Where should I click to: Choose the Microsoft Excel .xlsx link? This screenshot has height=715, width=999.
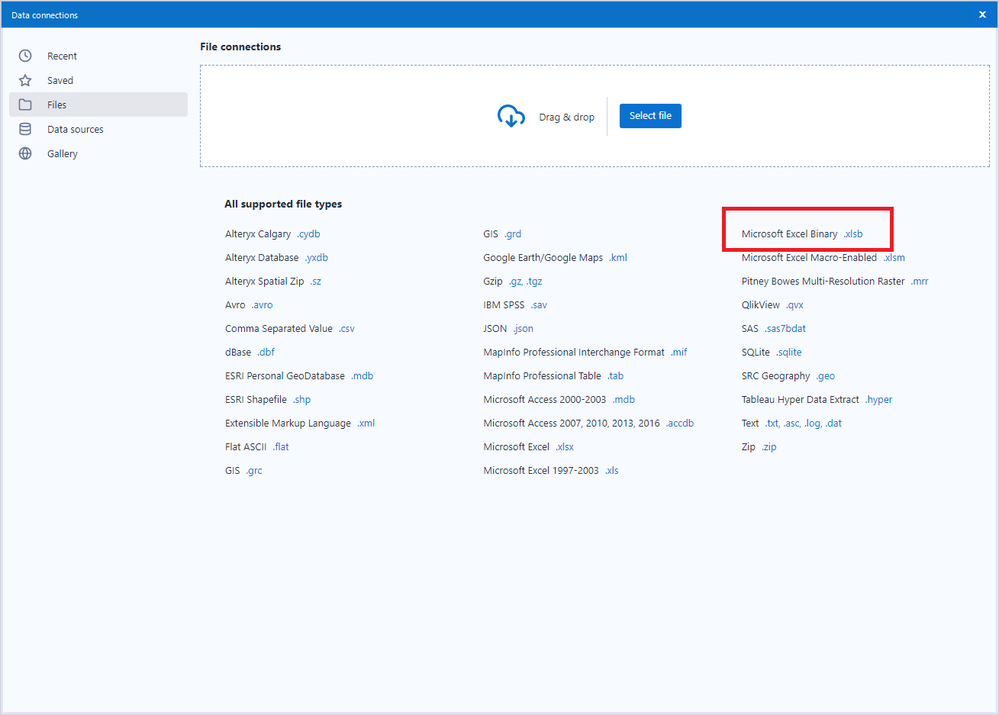coord(564,447)
